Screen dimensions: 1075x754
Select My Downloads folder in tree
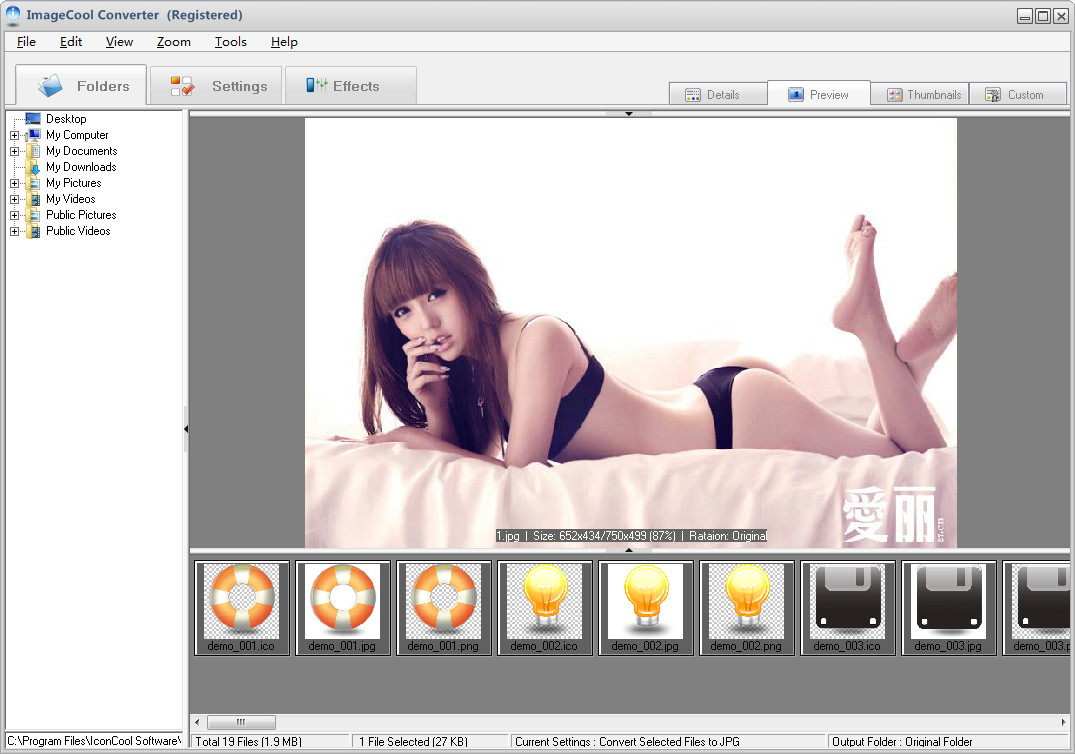pos(80,167)
